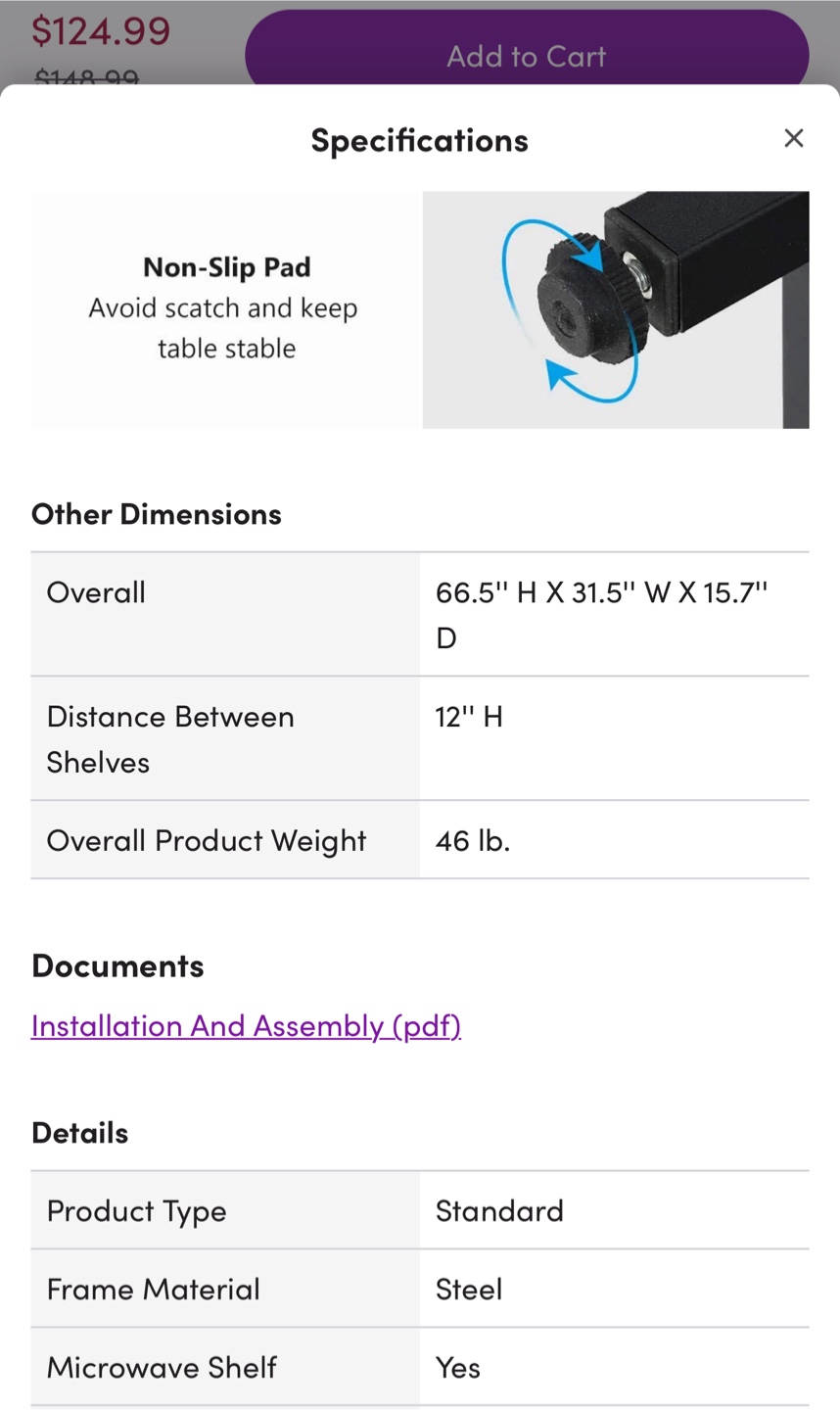
Task: Select the Other Dimensions section heading
Action: tap(157, 514)
